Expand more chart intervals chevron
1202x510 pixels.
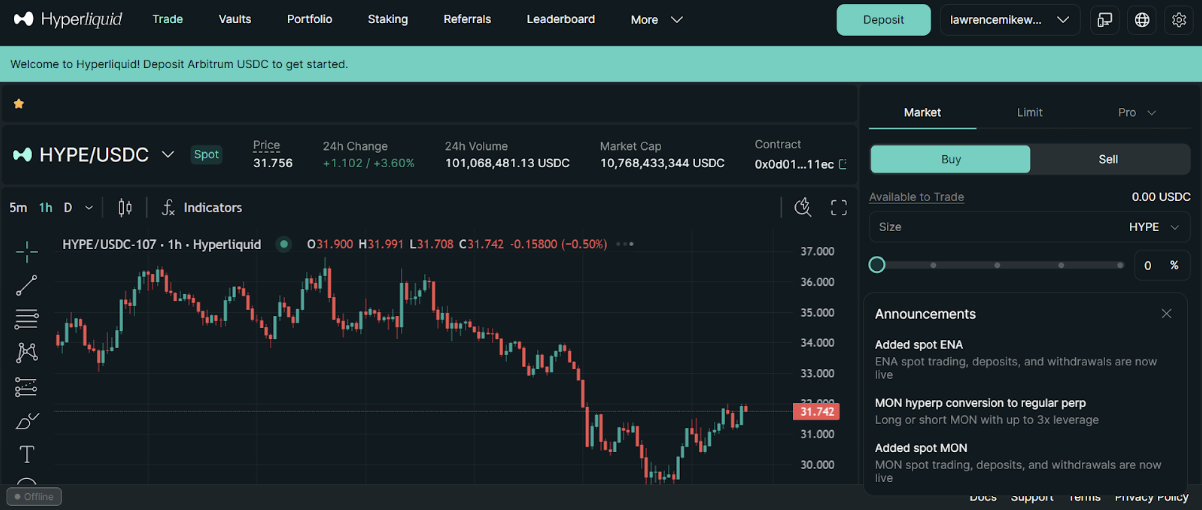pos(89,208)
